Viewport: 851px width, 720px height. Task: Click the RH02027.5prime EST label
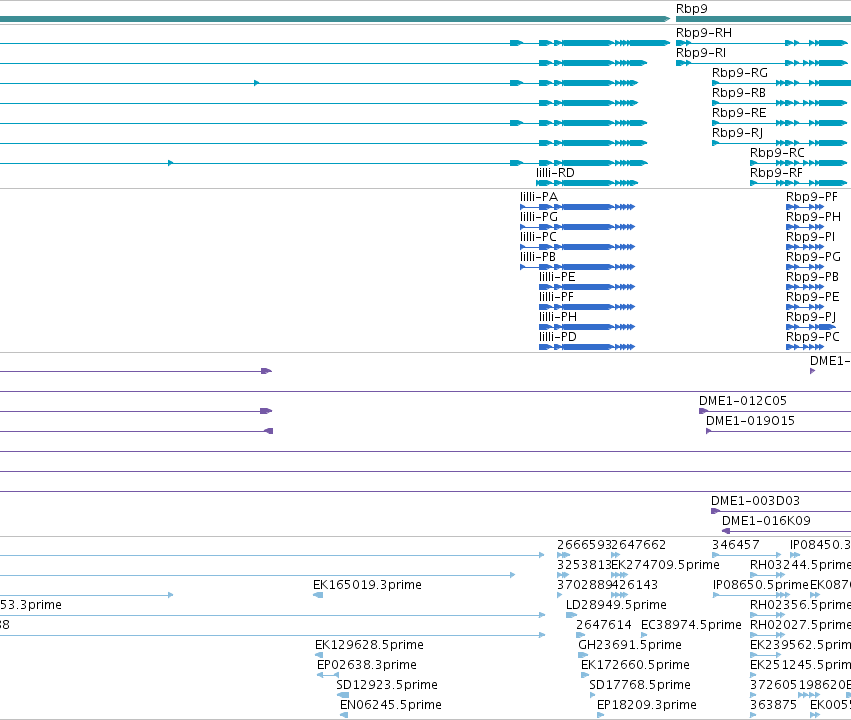pos(801,626)
